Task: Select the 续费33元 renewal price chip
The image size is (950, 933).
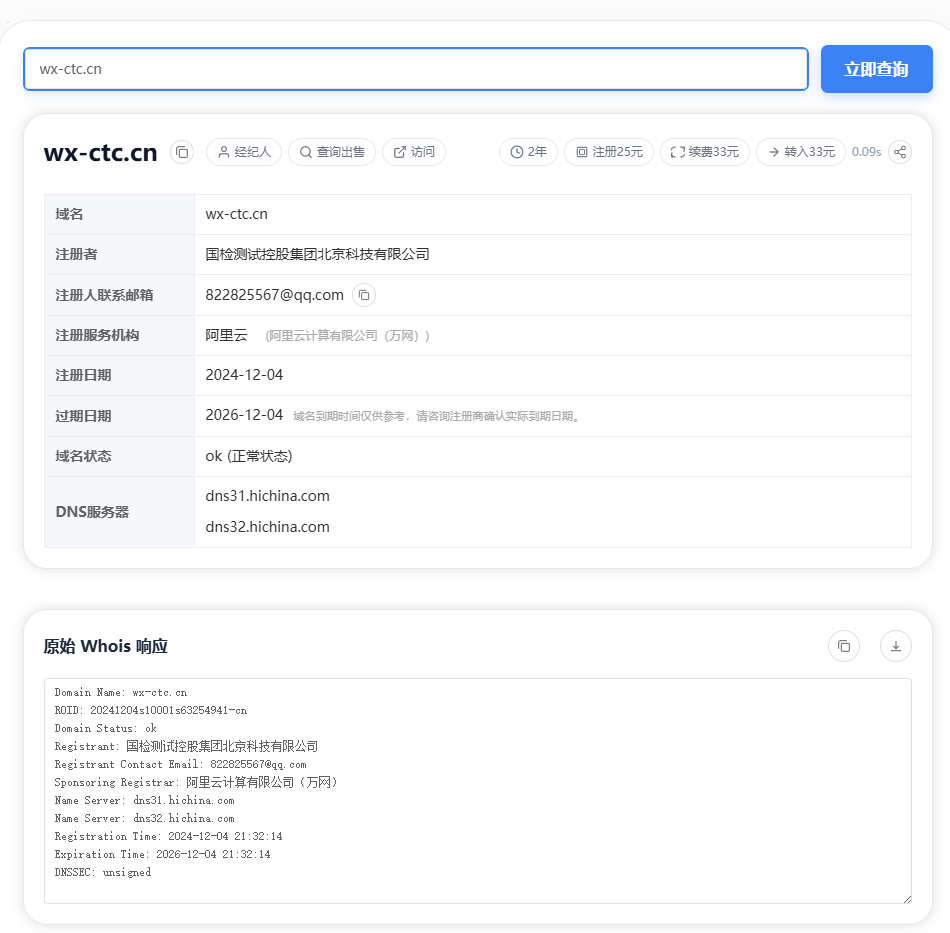Action: [x=704, y=152]
